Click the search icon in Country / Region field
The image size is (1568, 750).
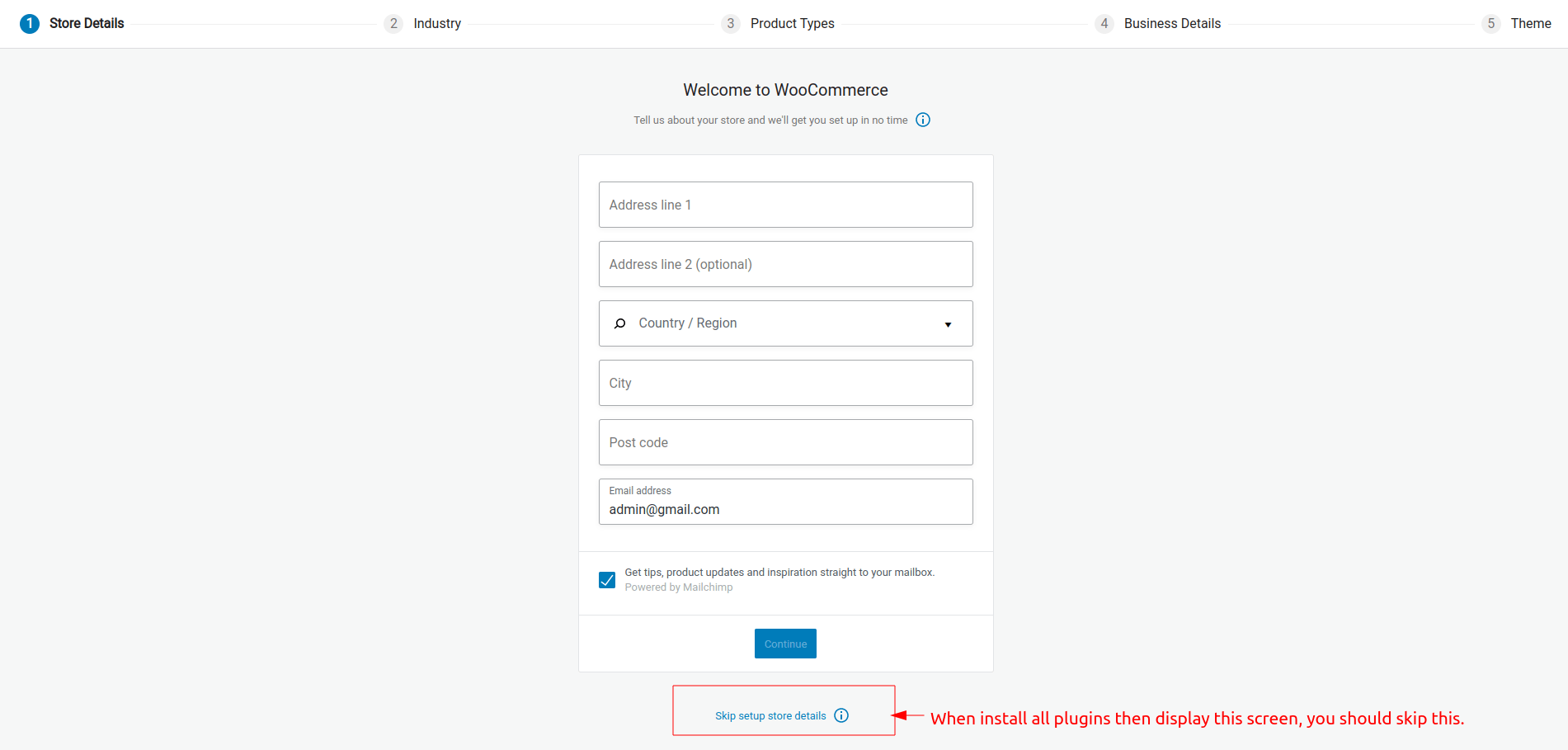pyautogui.click(x=620, y=323)
